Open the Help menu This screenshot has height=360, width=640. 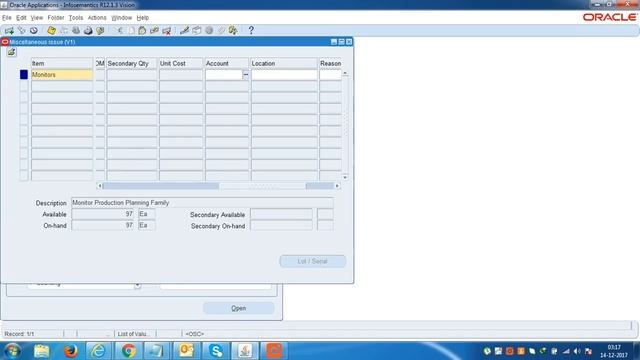(x=142, y=18)
